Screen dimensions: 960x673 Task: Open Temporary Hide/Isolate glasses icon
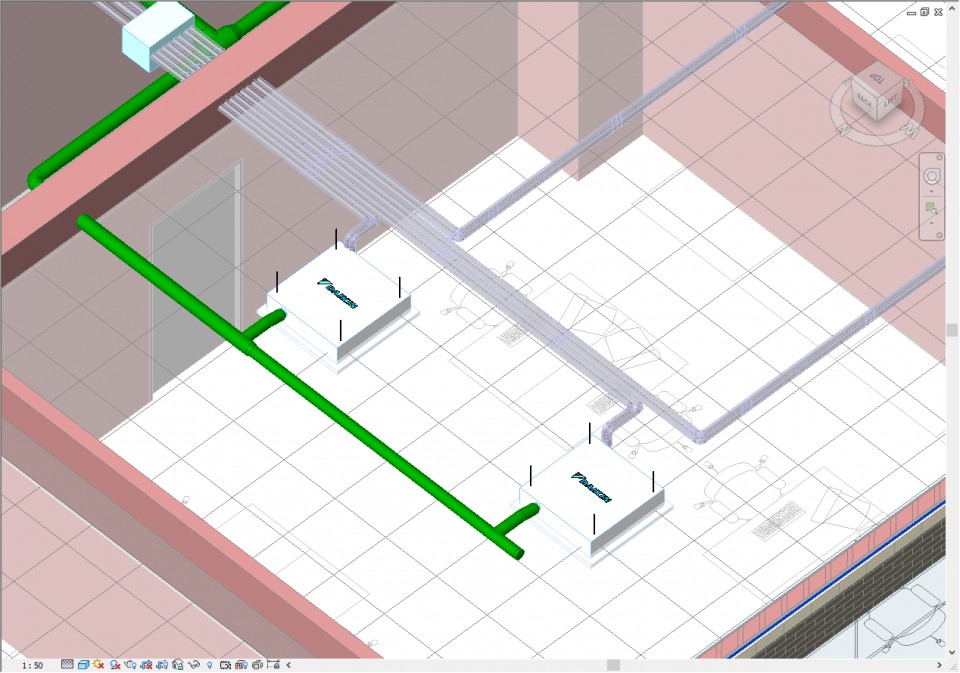coord(194,664)
